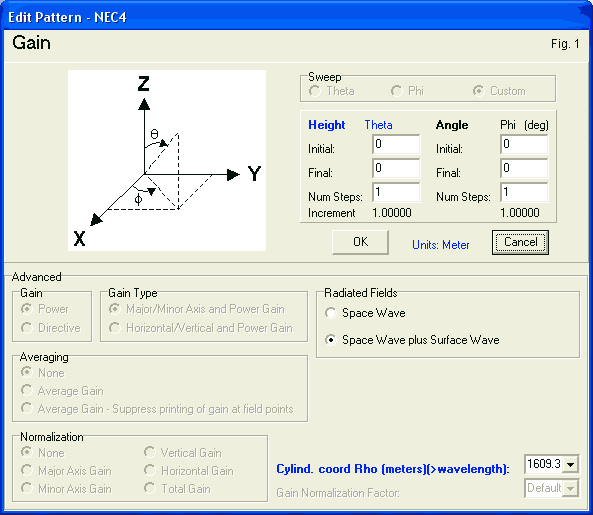Click the Angle Phi Initial field
The height and width of the screenshot is (515, 593).
click(524, 144)
